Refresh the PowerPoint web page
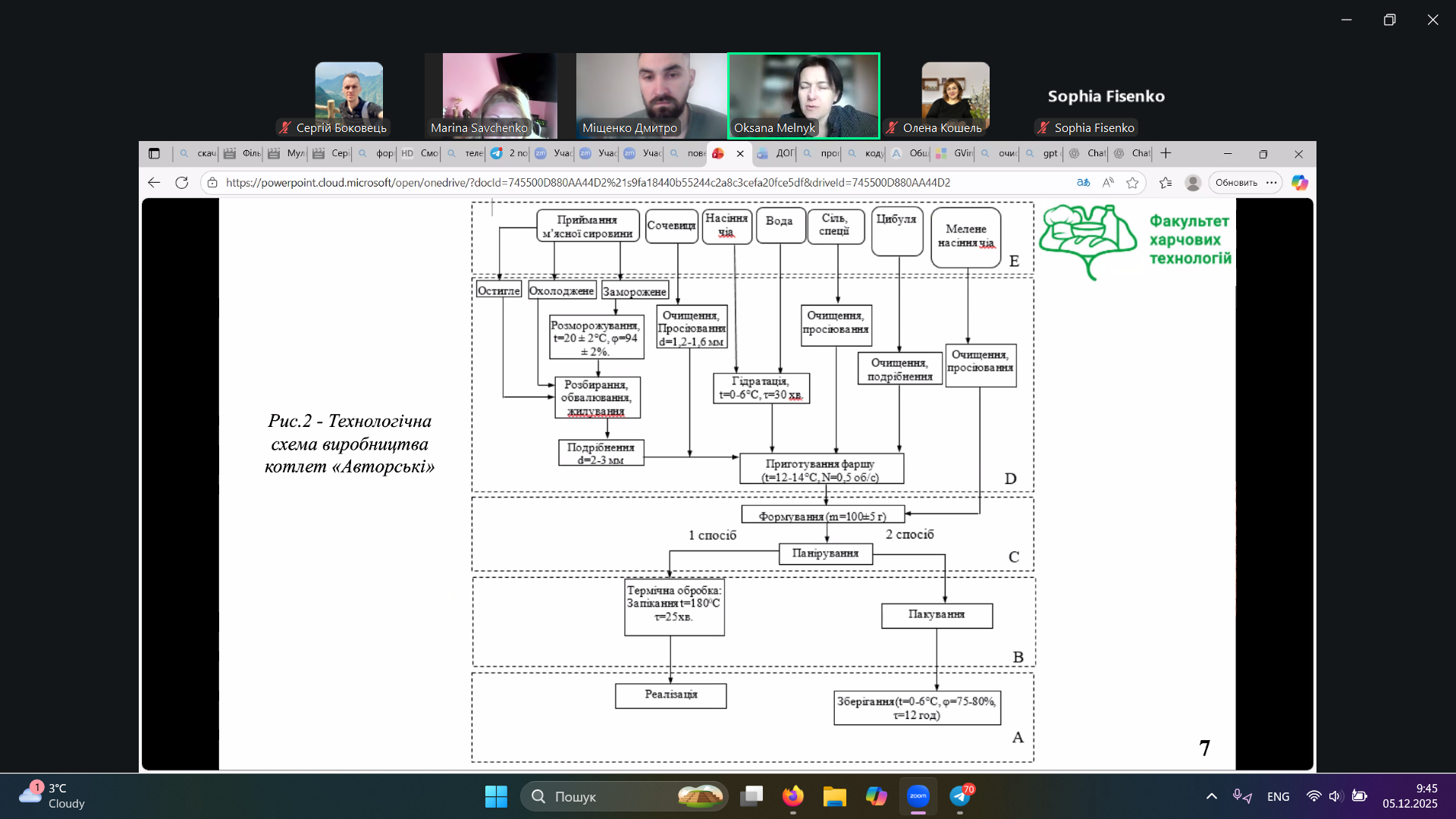Viewport: 1456px width, 819px height. [181, 183]
